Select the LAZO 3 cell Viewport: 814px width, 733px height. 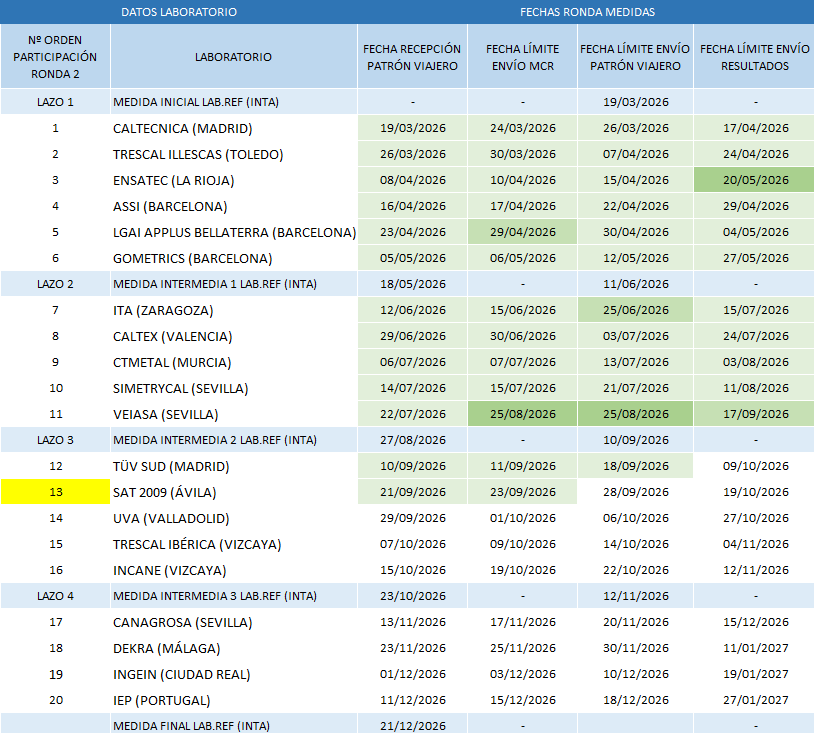point(55,440)
